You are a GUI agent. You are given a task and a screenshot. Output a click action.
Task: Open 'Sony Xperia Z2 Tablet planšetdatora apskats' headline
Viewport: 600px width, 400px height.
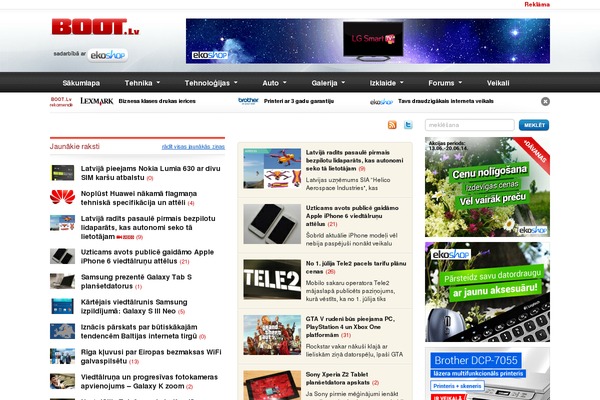pos(338,378)
